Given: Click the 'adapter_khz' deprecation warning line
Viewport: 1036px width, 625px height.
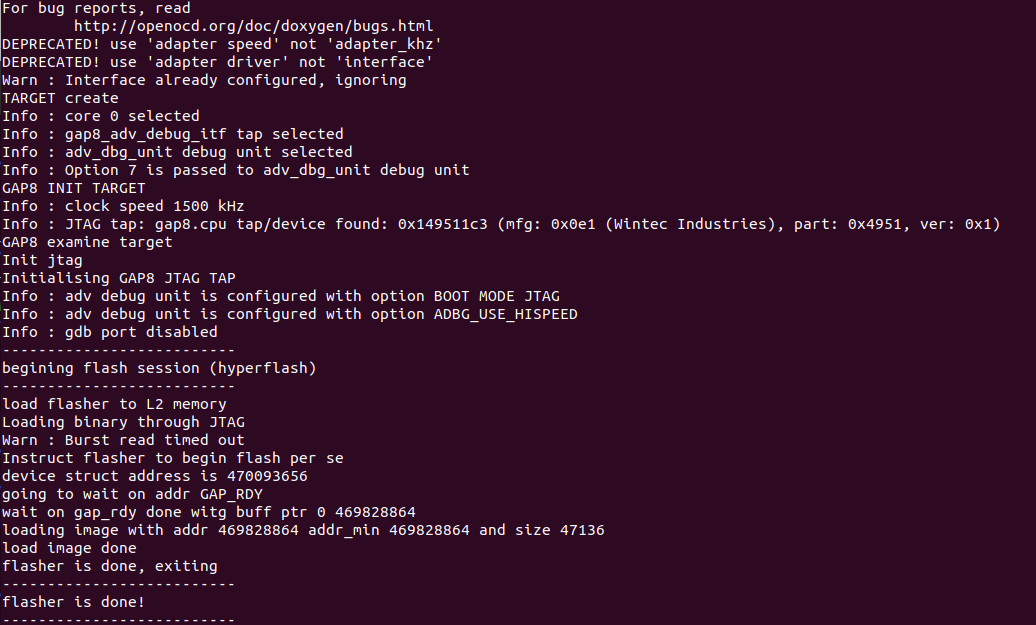Looking at the screenshot, I should click(222, 44).
